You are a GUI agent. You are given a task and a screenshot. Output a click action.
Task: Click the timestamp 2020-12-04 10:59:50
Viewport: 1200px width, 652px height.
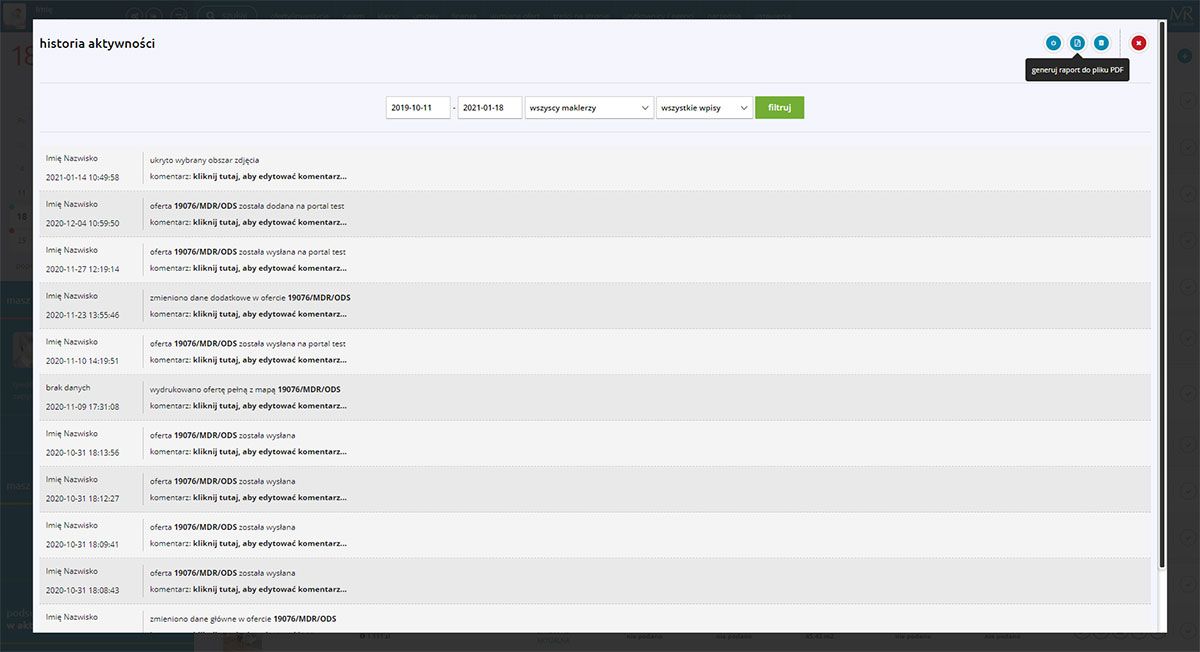83,223
